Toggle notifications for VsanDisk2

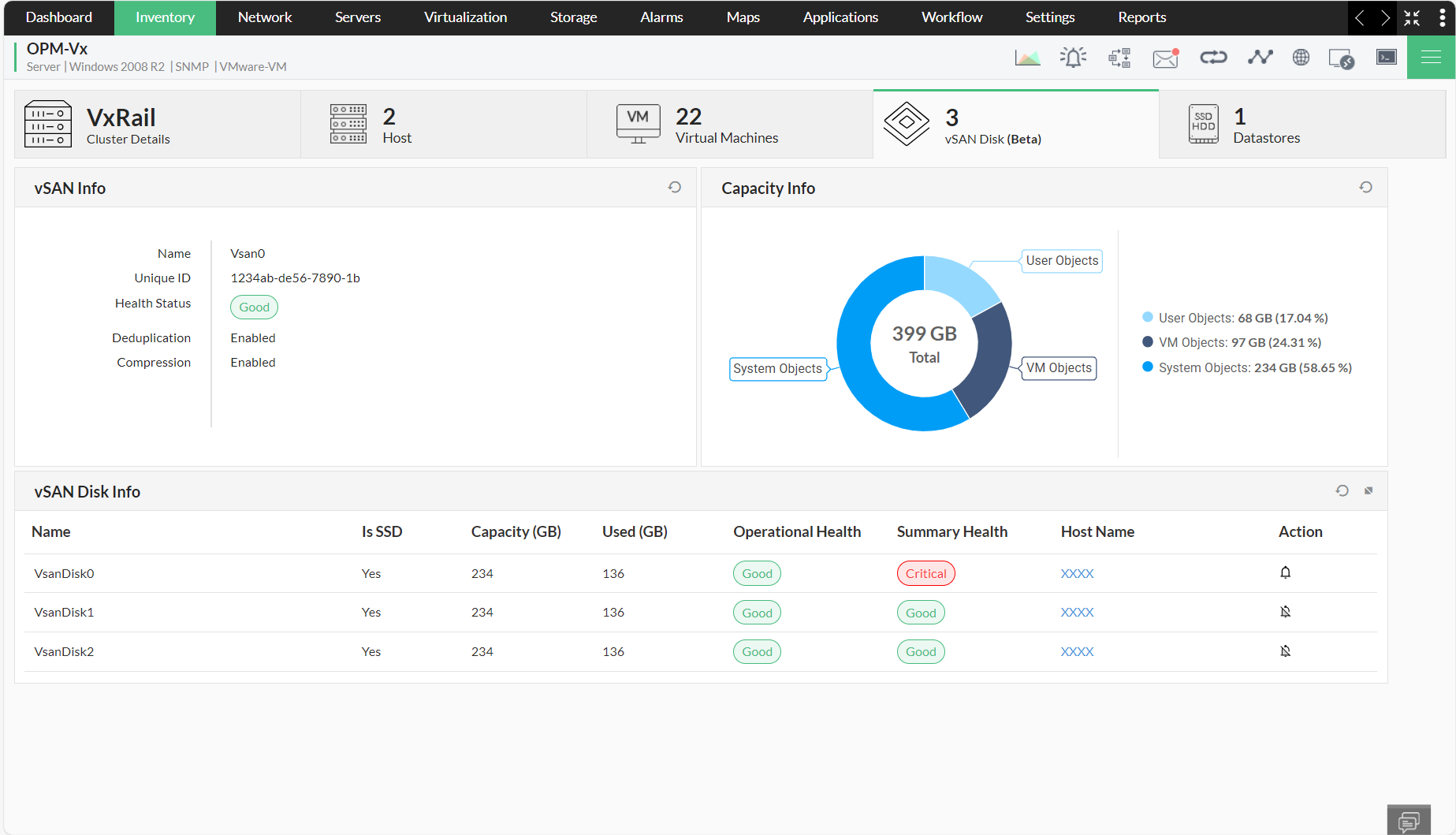tap(1285, 650)
